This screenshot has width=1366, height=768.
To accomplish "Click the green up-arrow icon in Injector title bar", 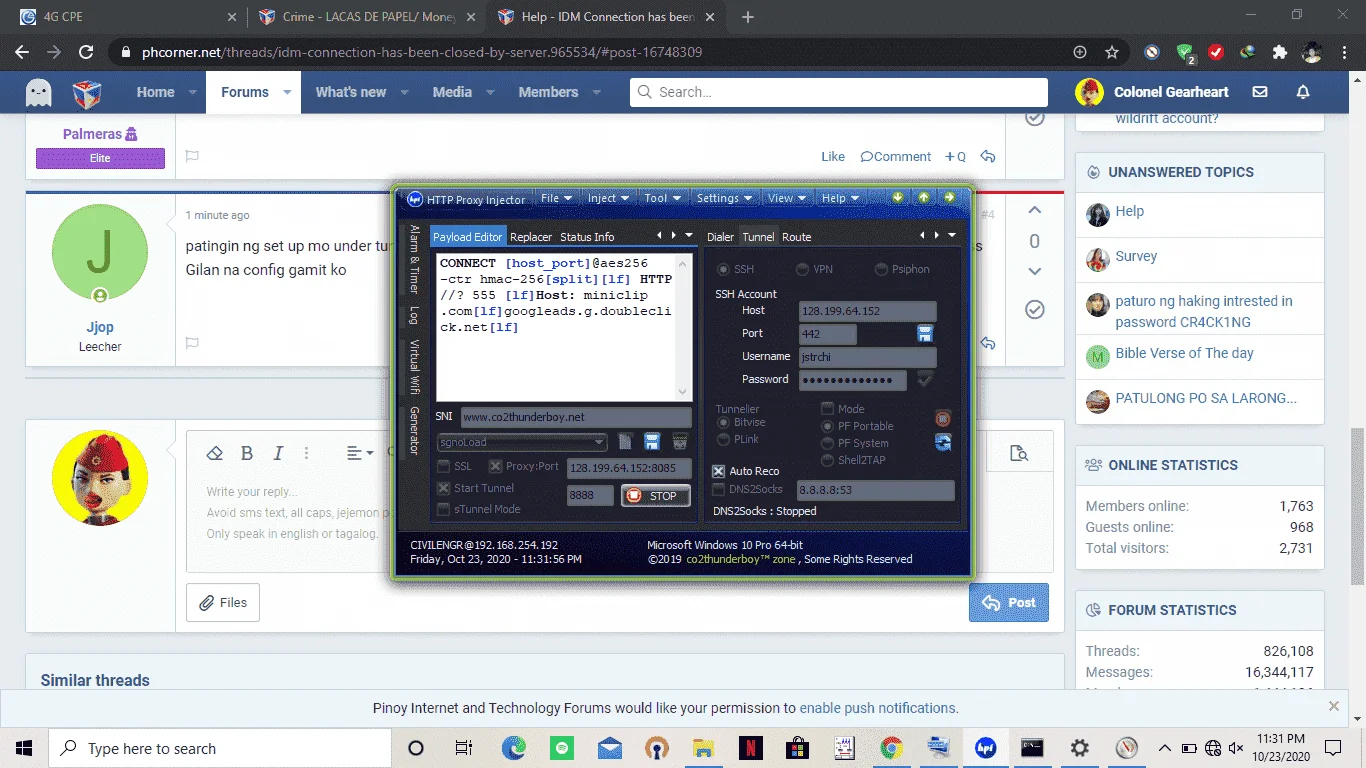I will [x=924, y=197].
